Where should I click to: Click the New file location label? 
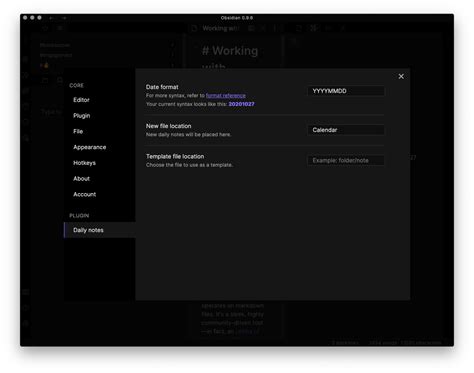coord(168,126)
